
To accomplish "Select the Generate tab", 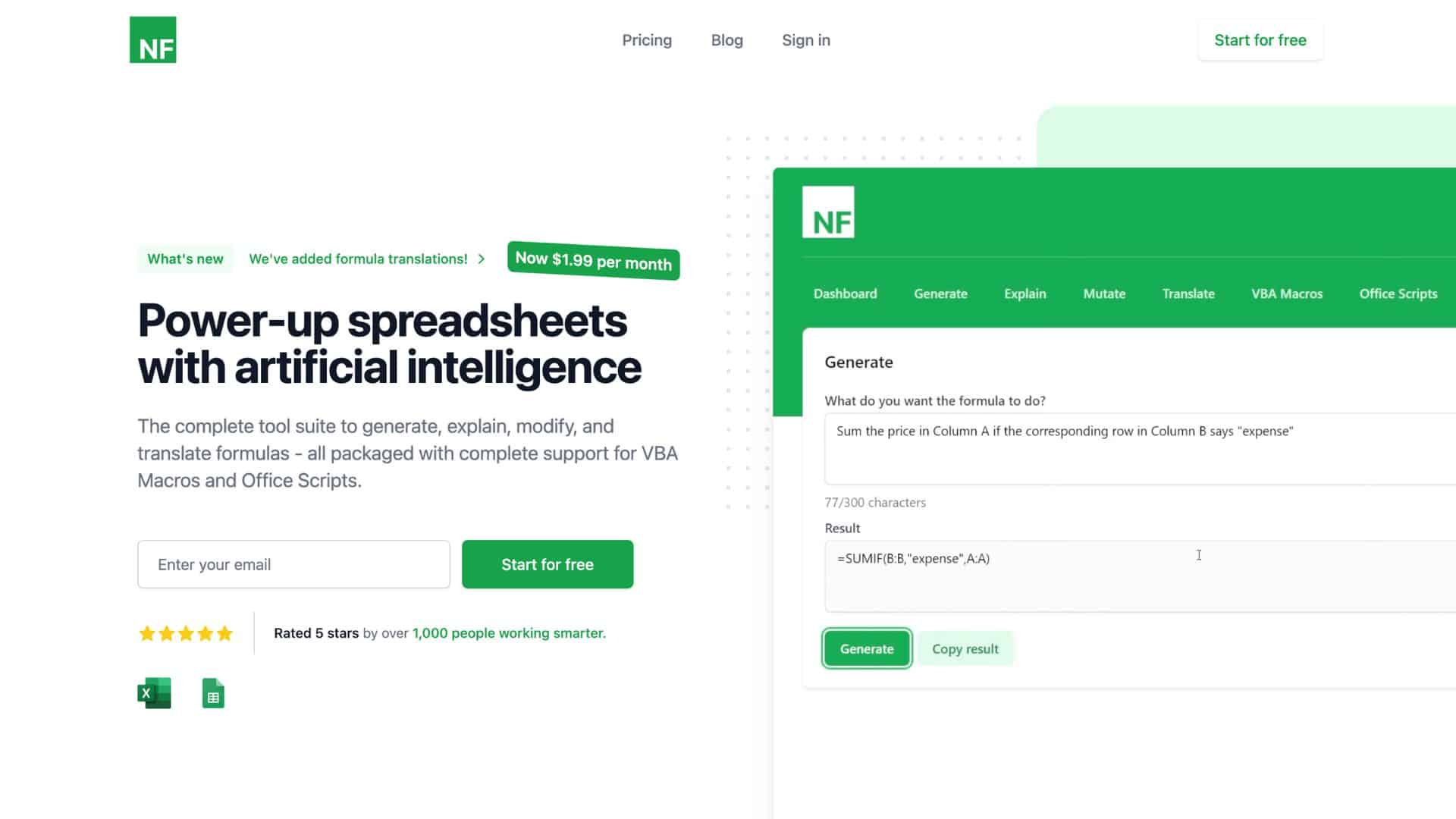I will pos(940,293).
